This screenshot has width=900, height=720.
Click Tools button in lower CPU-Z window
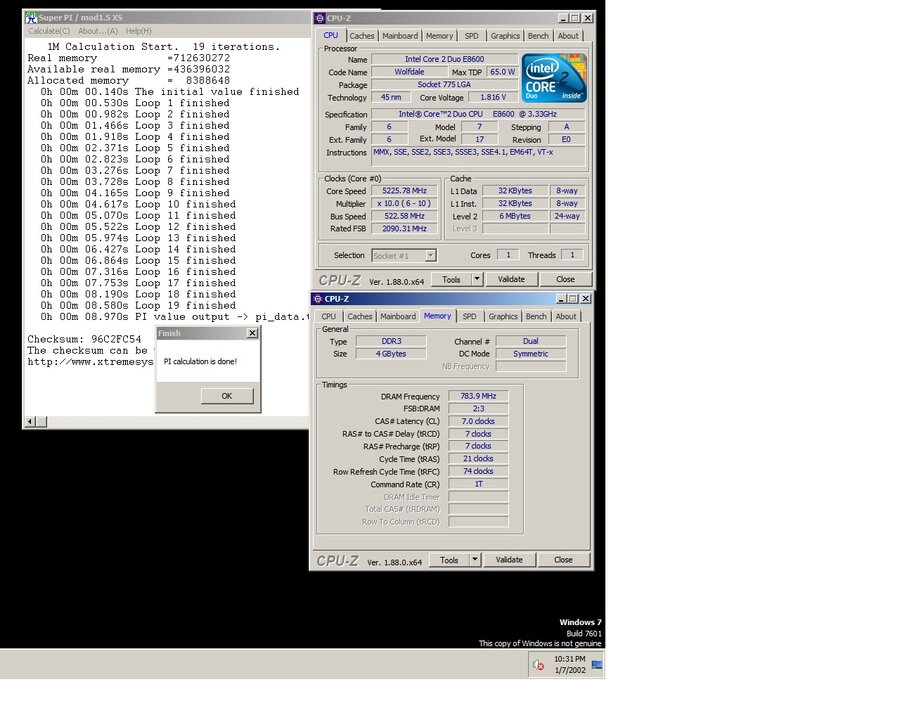point(449,560)
